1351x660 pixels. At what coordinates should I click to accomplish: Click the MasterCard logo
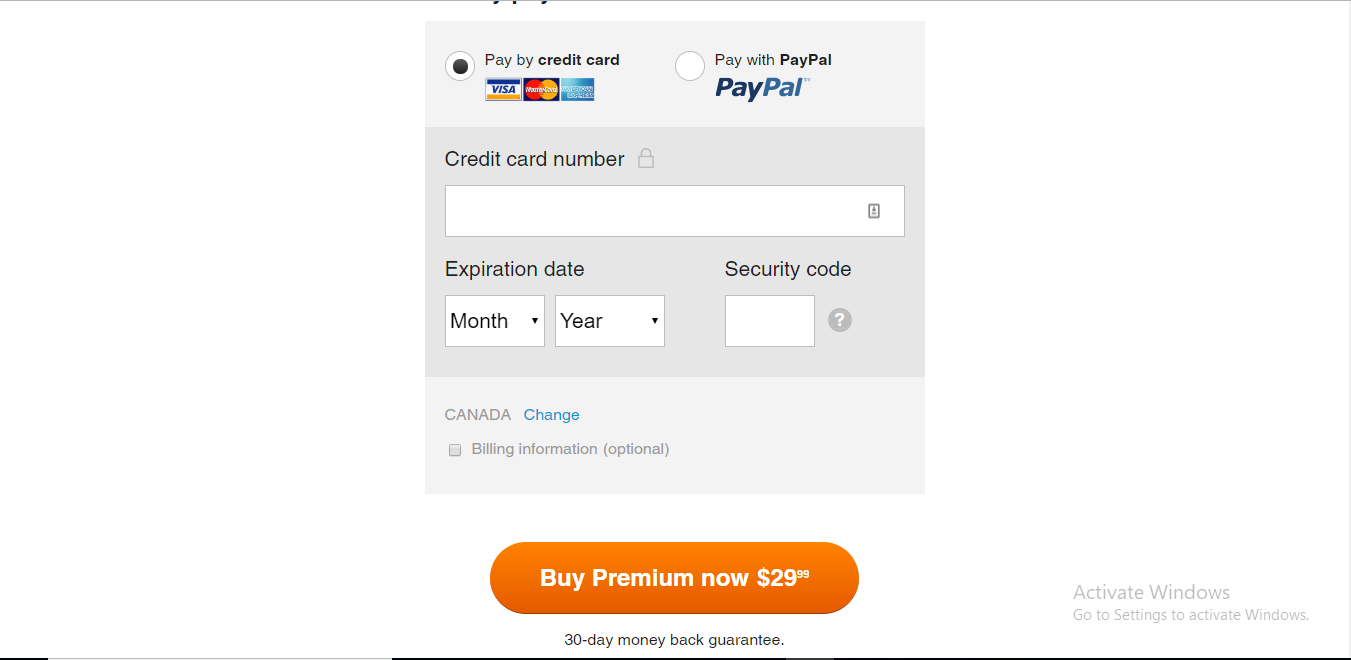click(541, 90)
